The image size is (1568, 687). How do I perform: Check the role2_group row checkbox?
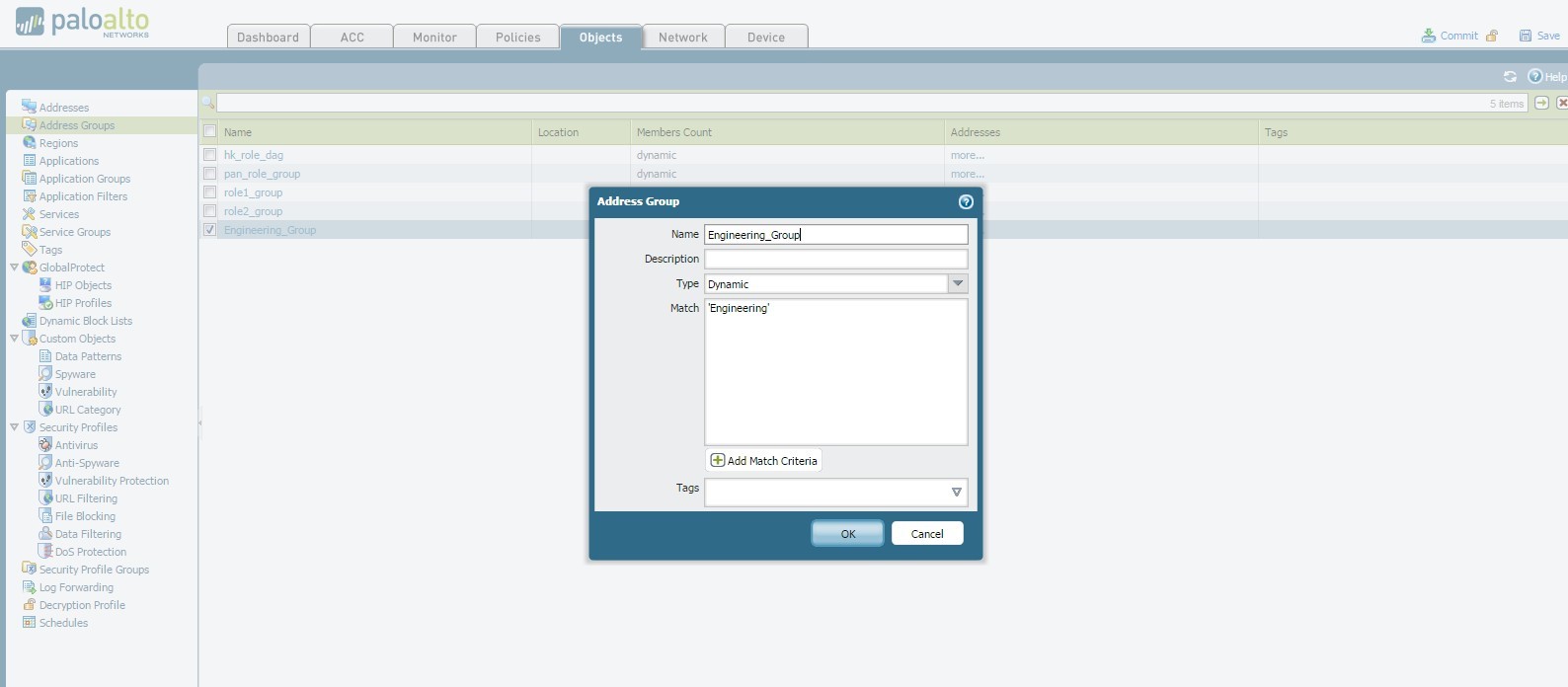(x=209, y=210)
